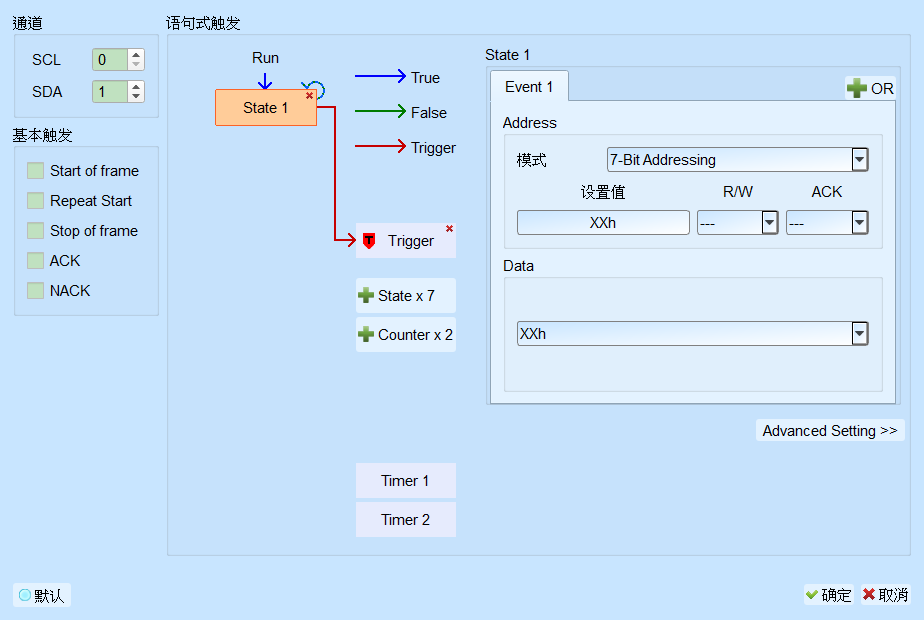Click the Run label above State 1
This screenshot has height=620, width=924.
pyautogui.click(x=265, y=58)
